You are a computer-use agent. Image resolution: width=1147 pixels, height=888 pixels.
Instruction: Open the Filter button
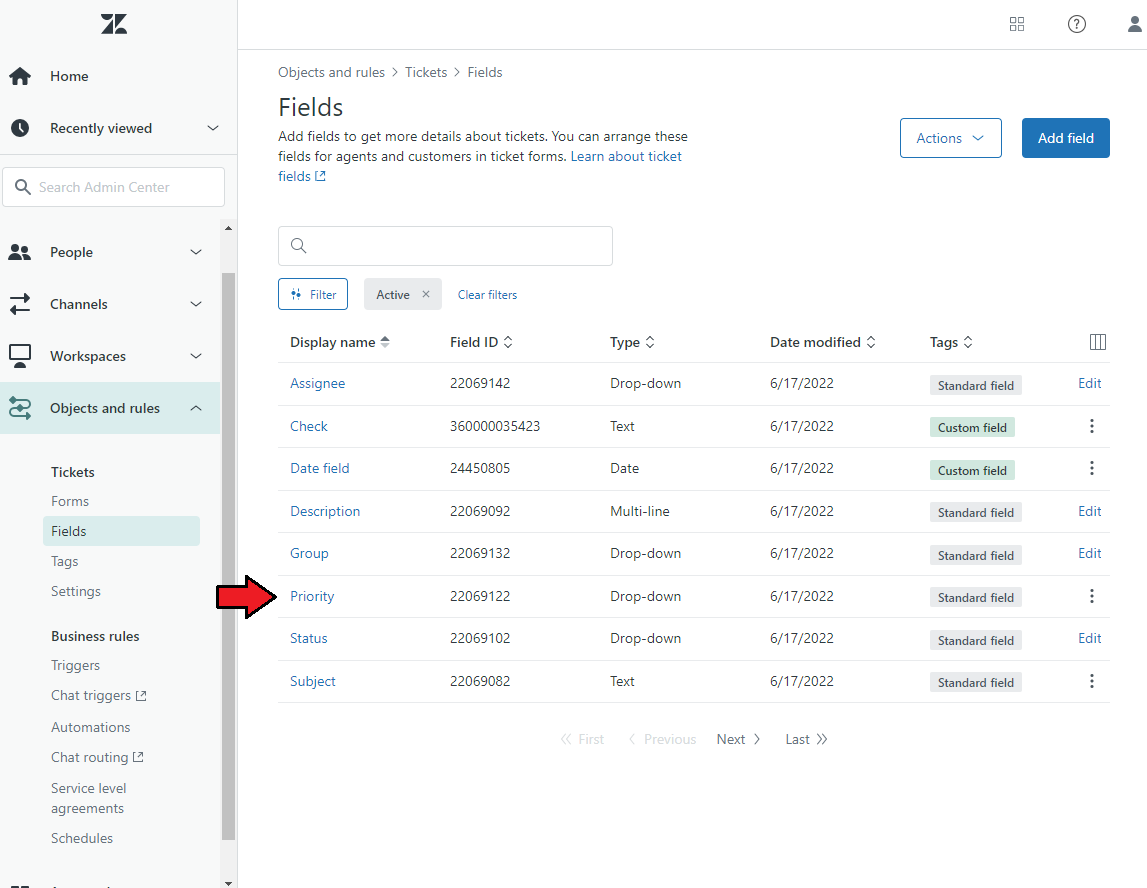tap(313, 294)
